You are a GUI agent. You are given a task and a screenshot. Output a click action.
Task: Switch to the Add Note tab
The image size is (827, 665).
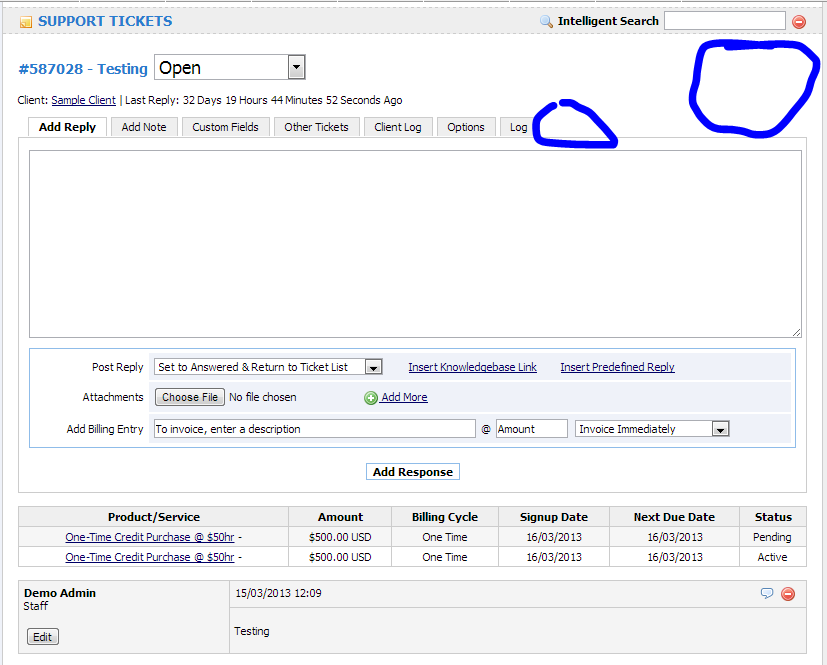coord(144,127)
